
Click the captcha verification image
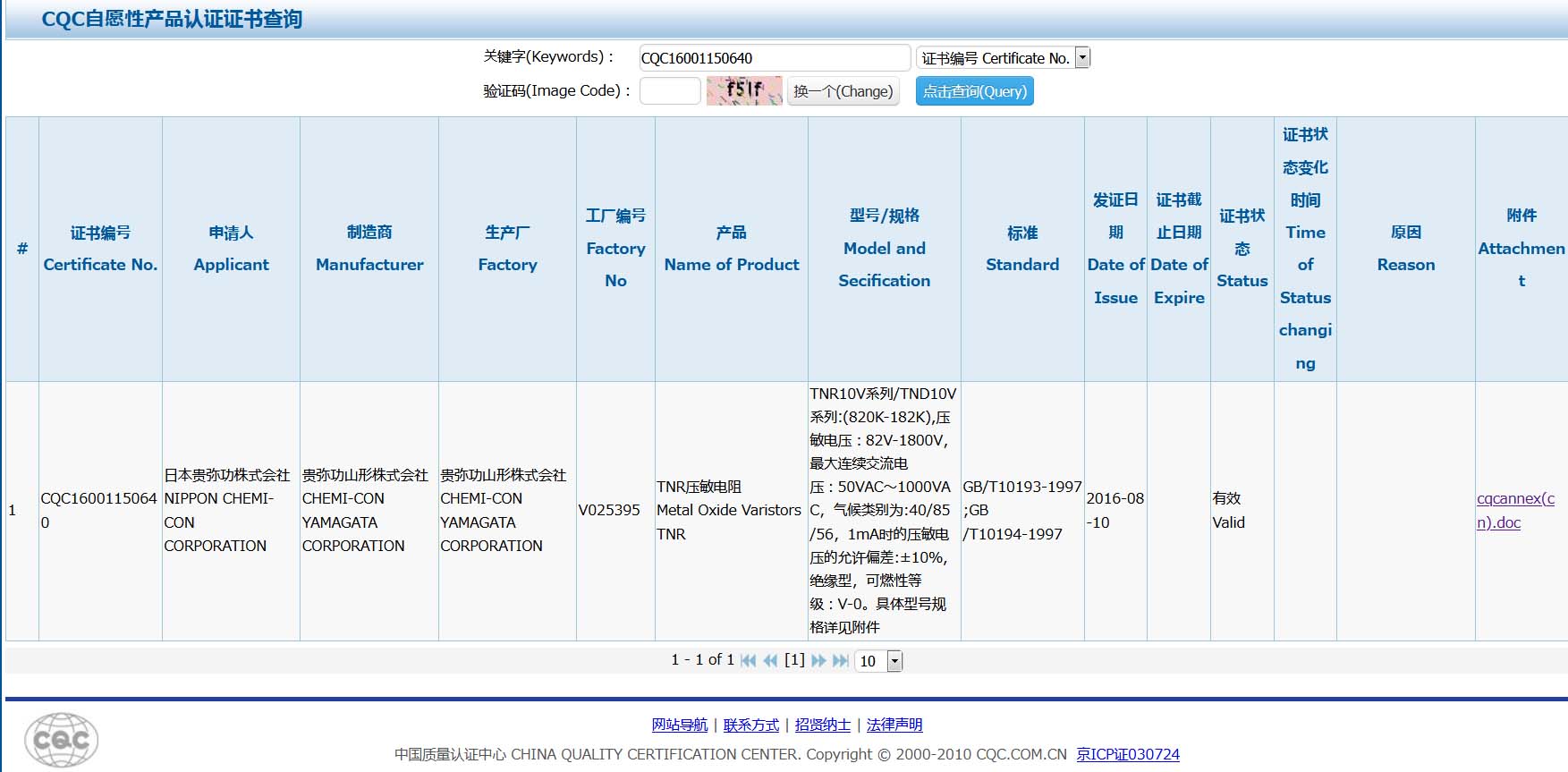click(744, 90)
